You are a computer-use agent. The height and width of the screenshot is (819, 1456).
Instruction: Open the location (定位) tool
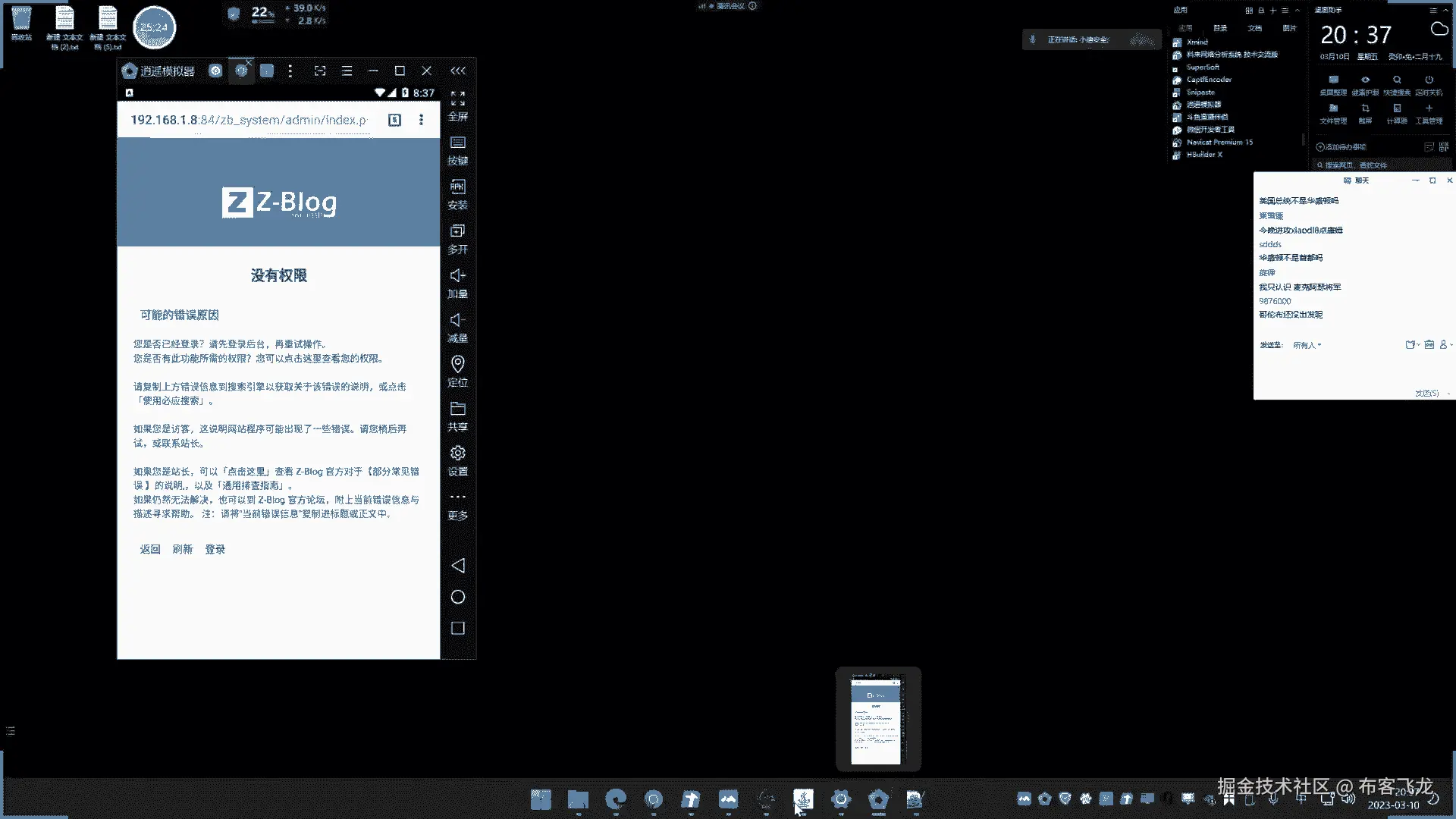point(457,364)
